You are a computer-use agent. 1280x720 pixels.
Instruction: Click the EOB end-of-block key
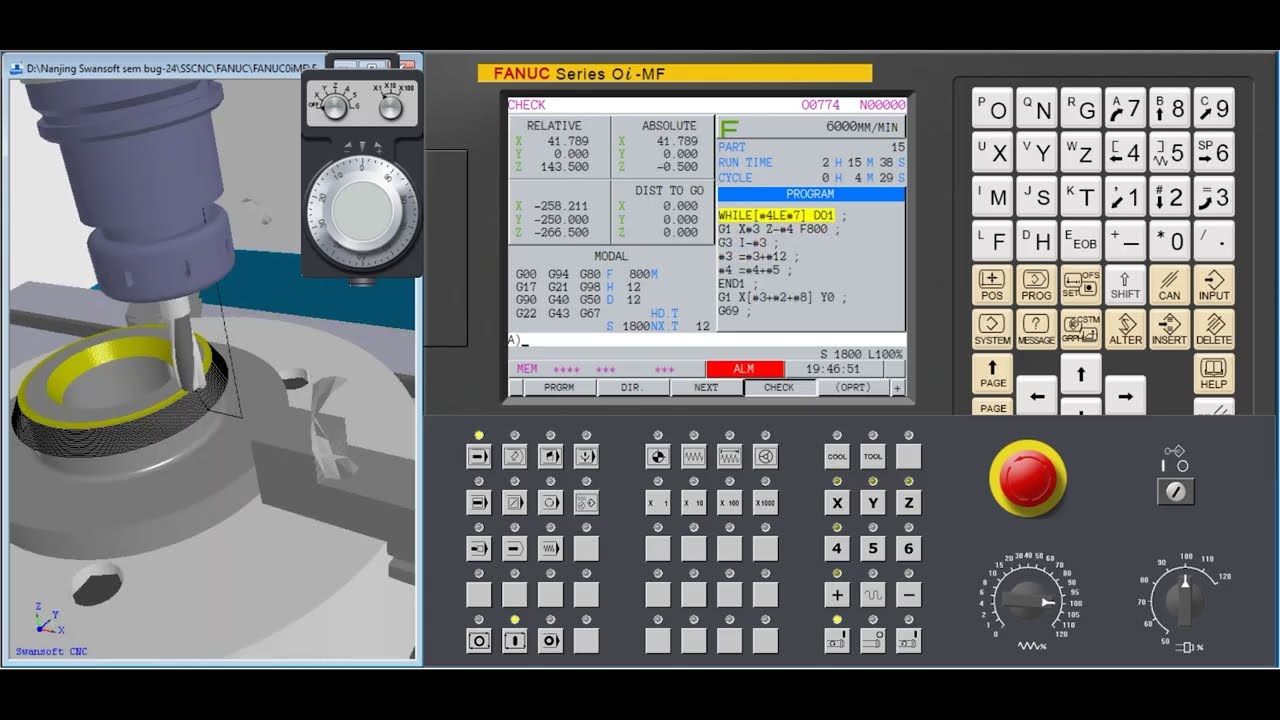coord(1081,241)
